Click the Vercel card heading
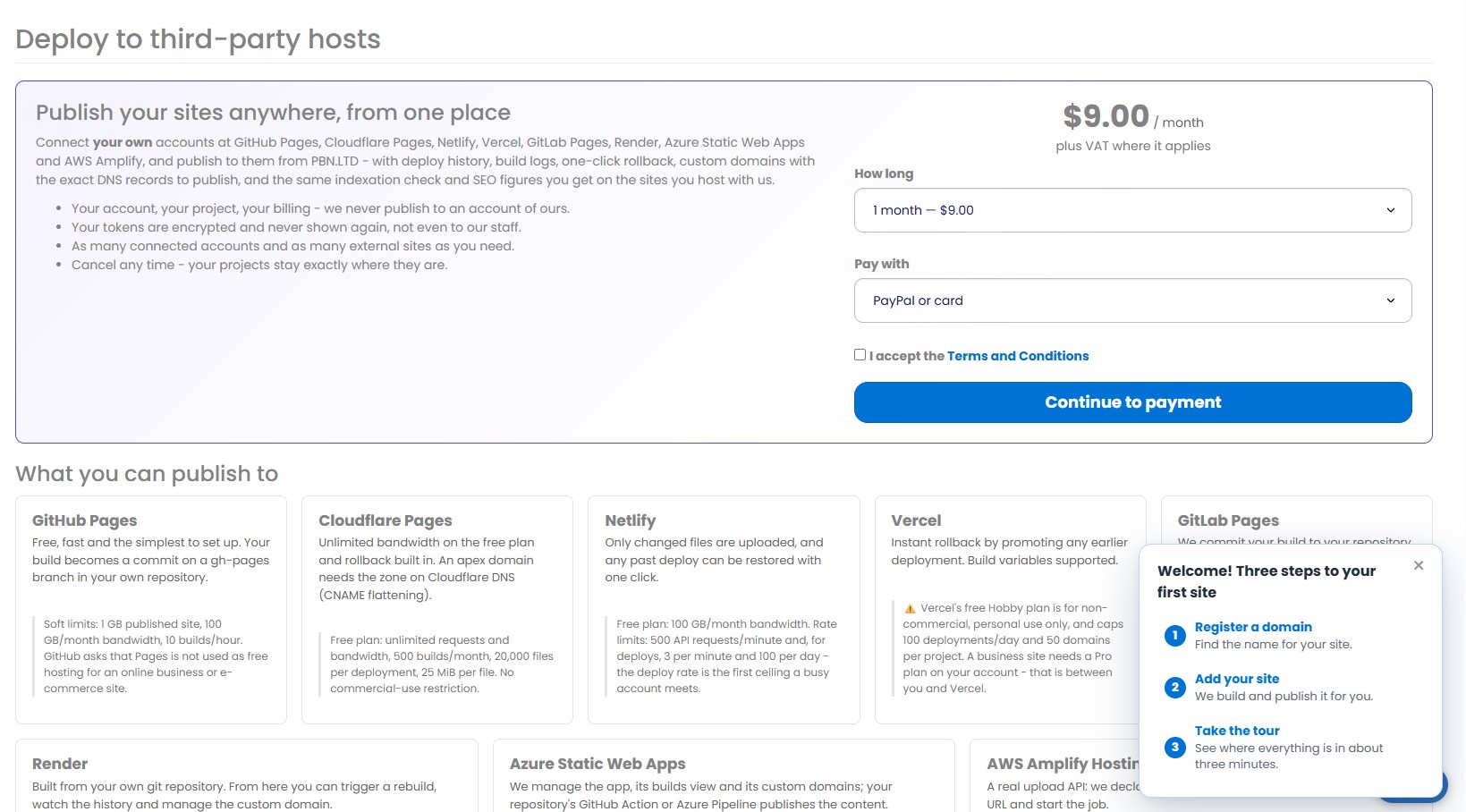The height and width of the screenshot is (812, 1466). 916,520
